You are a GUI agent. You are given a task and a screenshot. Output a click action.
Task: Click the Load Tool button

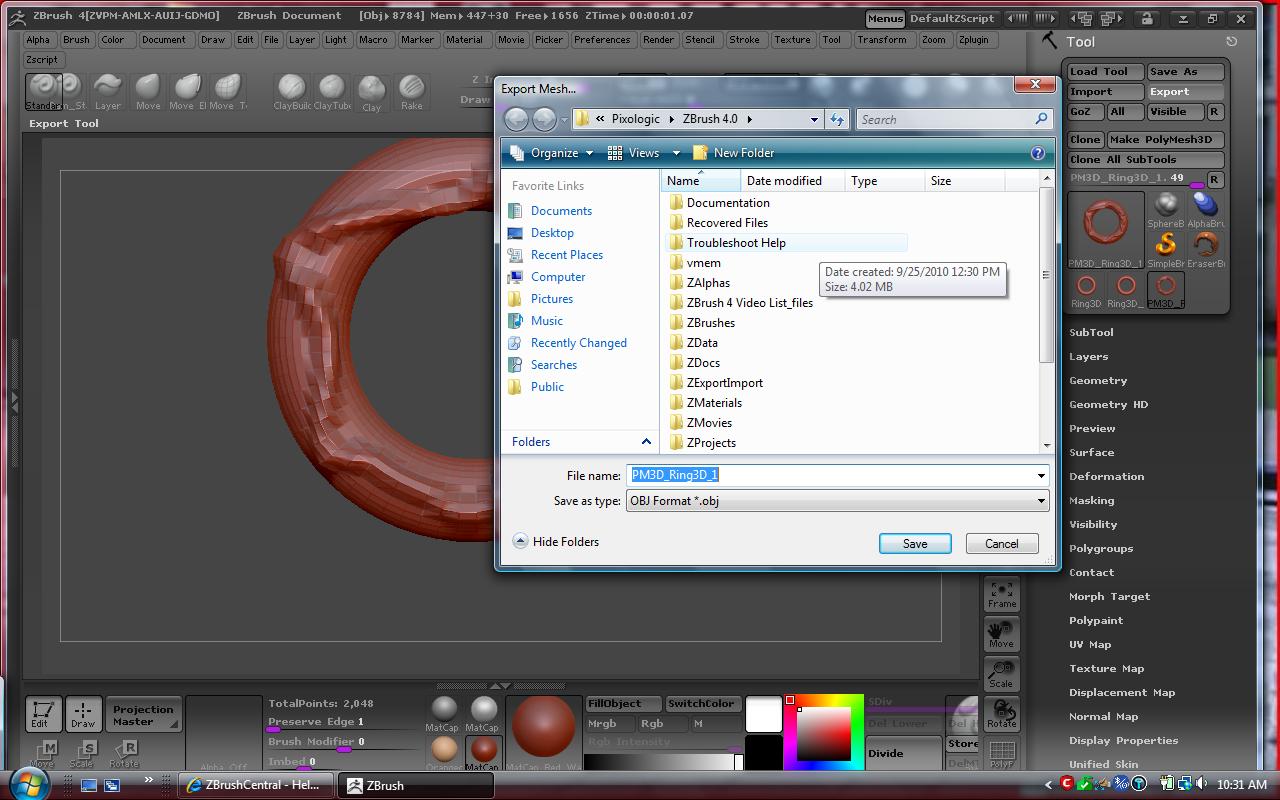[x=1105, y=72]
